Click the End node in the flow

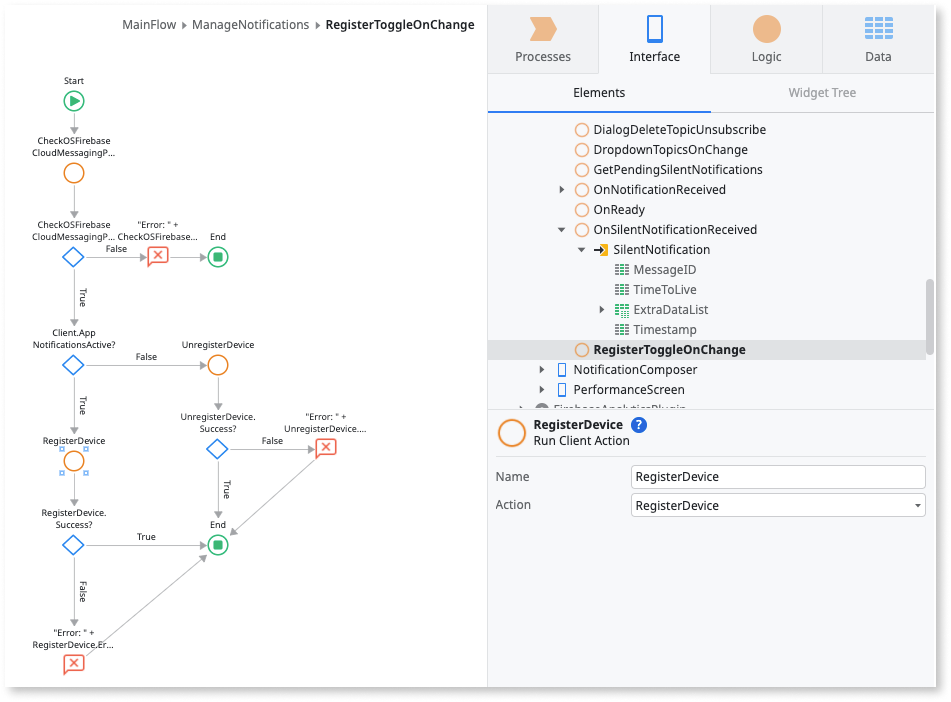[x=218, y=545]
